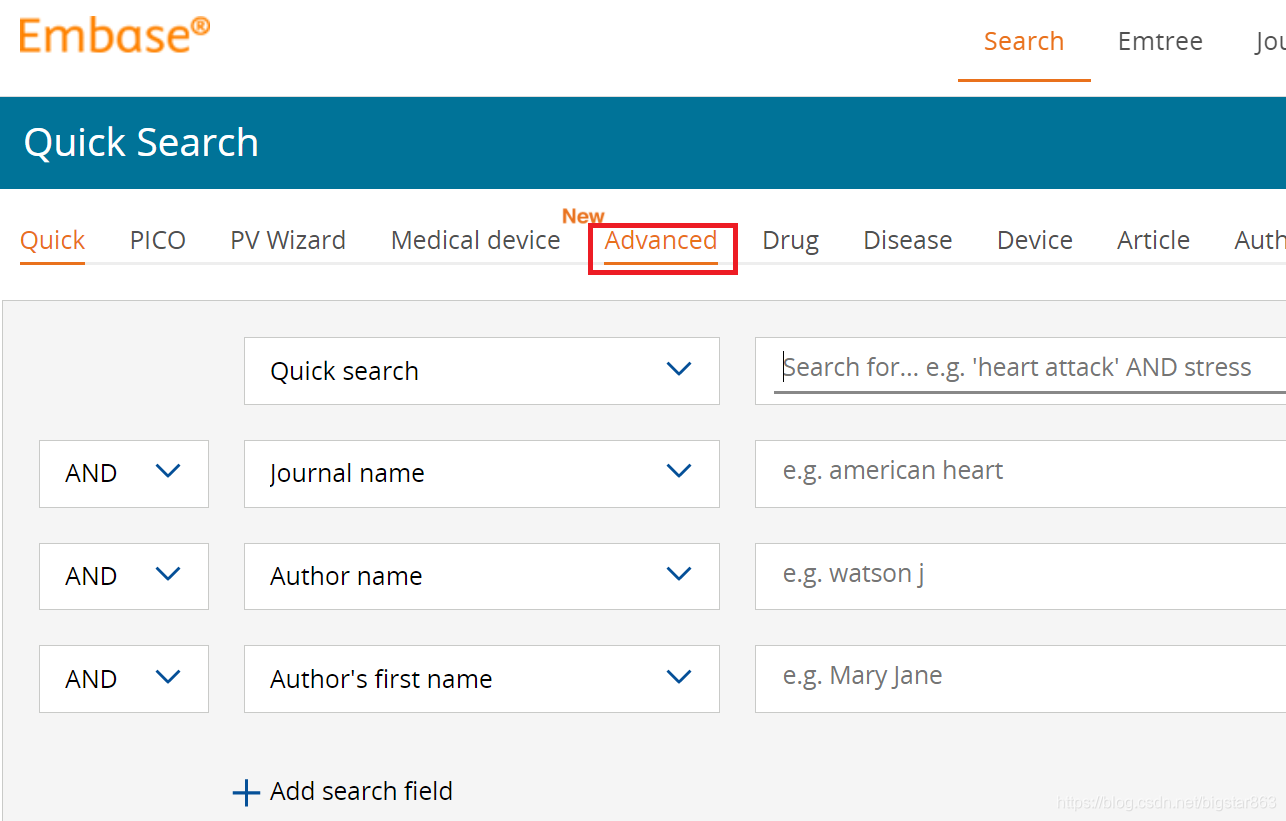
Task: Select the PICO search tab
Action: coord(157,240)
